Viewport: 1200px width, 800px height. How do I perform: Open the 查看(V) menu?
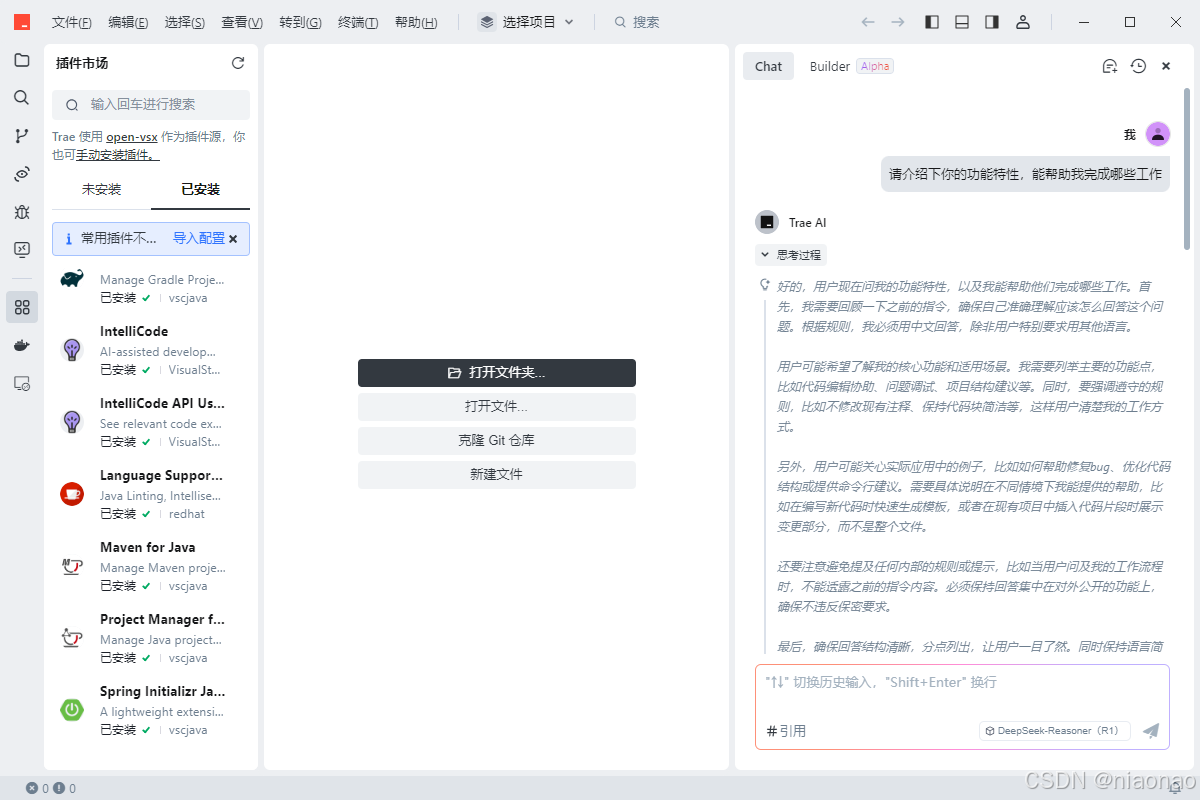(242, 22)
